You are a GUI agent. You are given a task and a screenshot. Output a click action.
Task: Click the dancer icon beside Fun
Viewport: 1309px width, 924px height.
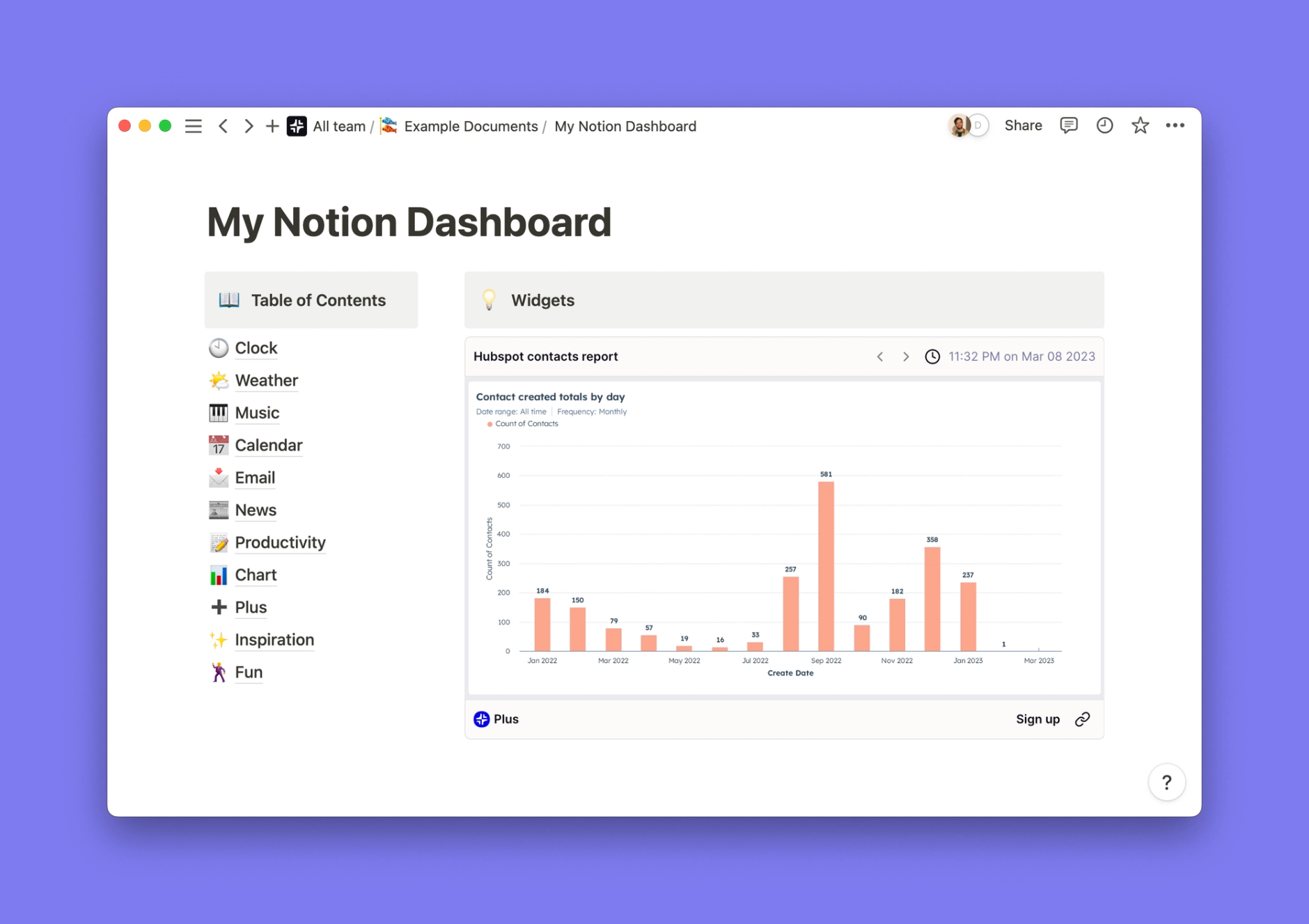pyautogui.click(x=219, y=672)
